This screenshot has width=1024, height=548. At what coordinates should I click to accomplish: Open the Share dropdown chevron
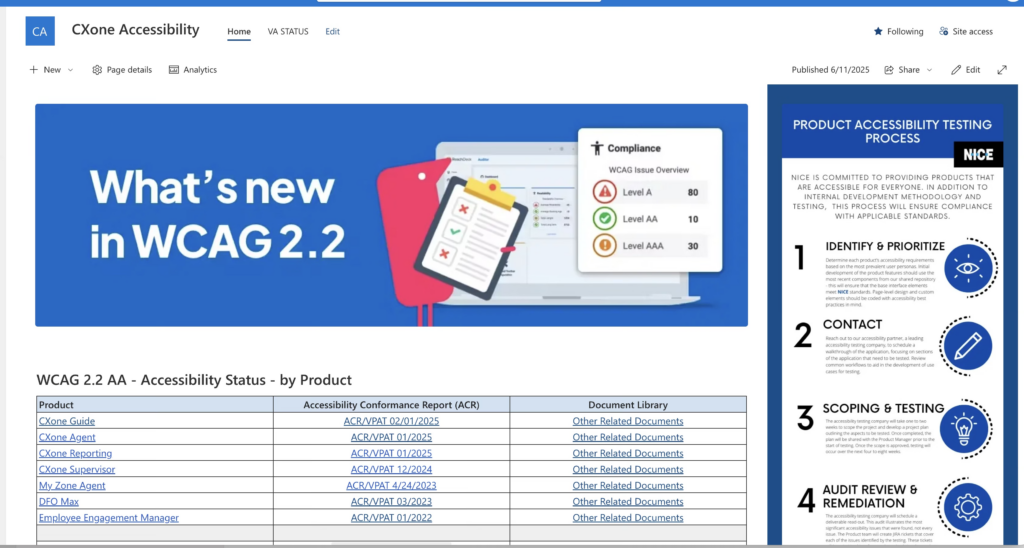click(929, 70)
